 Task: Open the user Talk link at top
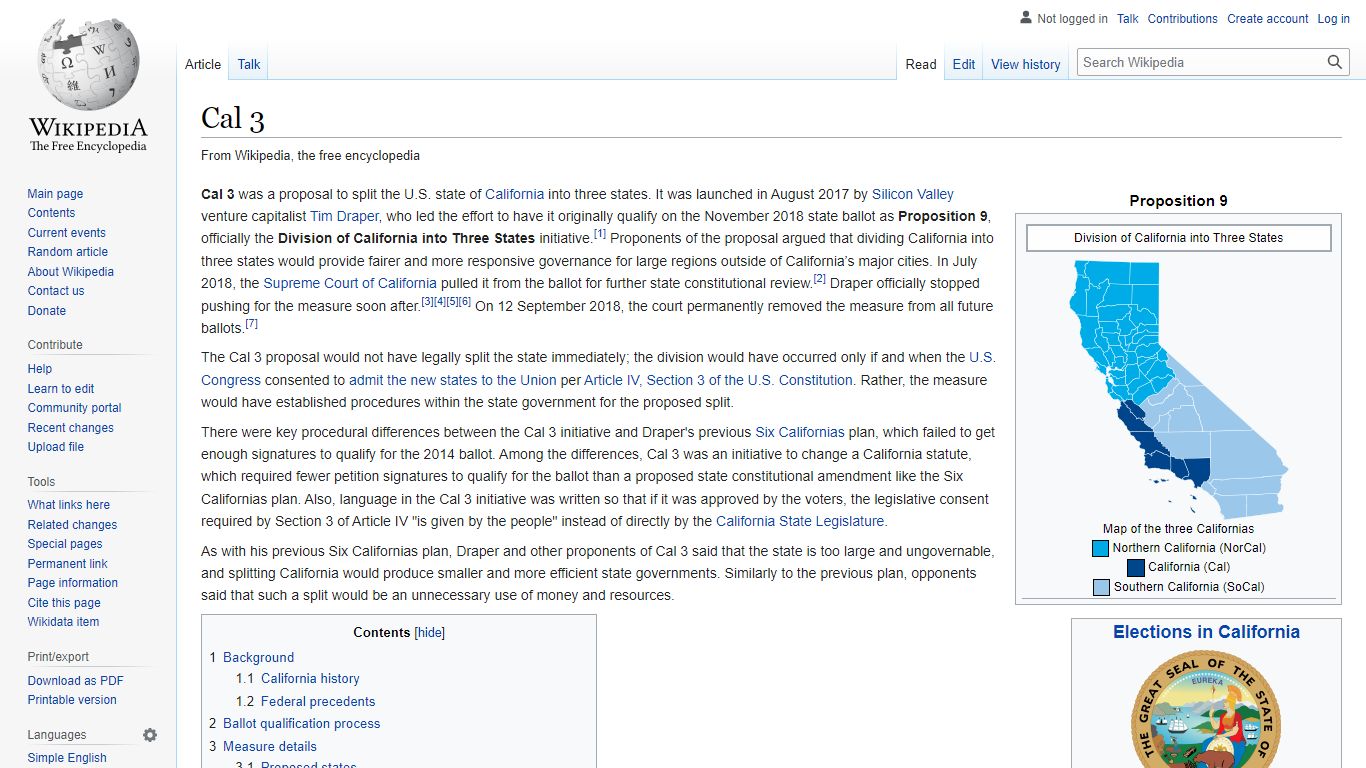coord(1128,19)
